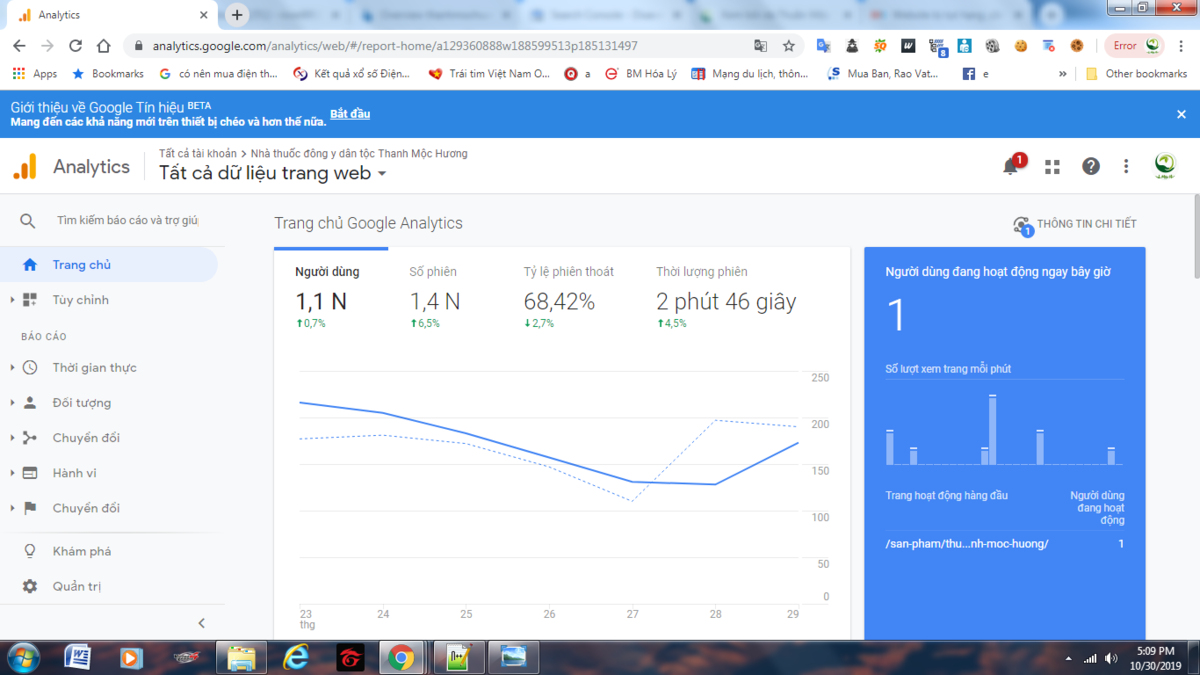
Task: Open the Windows Start button
Action: click(22, 657)
